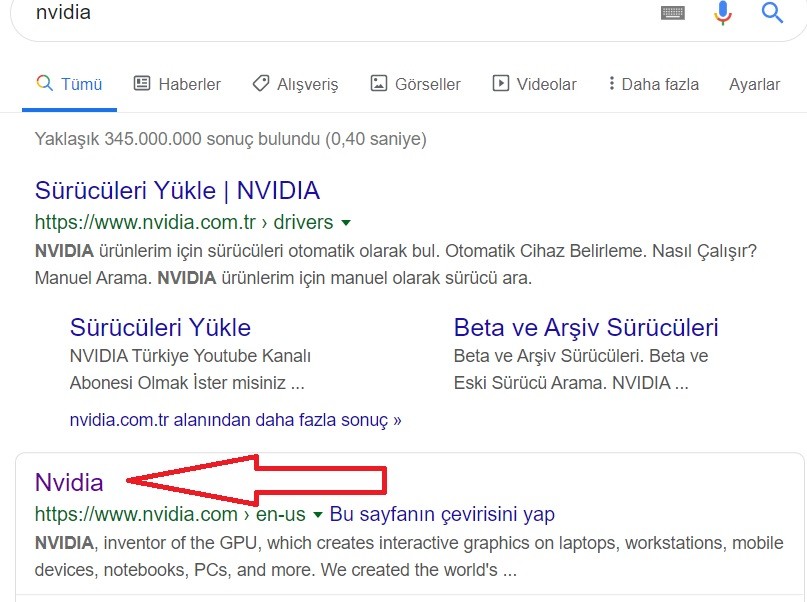The width and height of the screenshot is (807, 602).
Task: Click 'Bu sayfanın çevirisini yap' link
Action: pos(442,514)
